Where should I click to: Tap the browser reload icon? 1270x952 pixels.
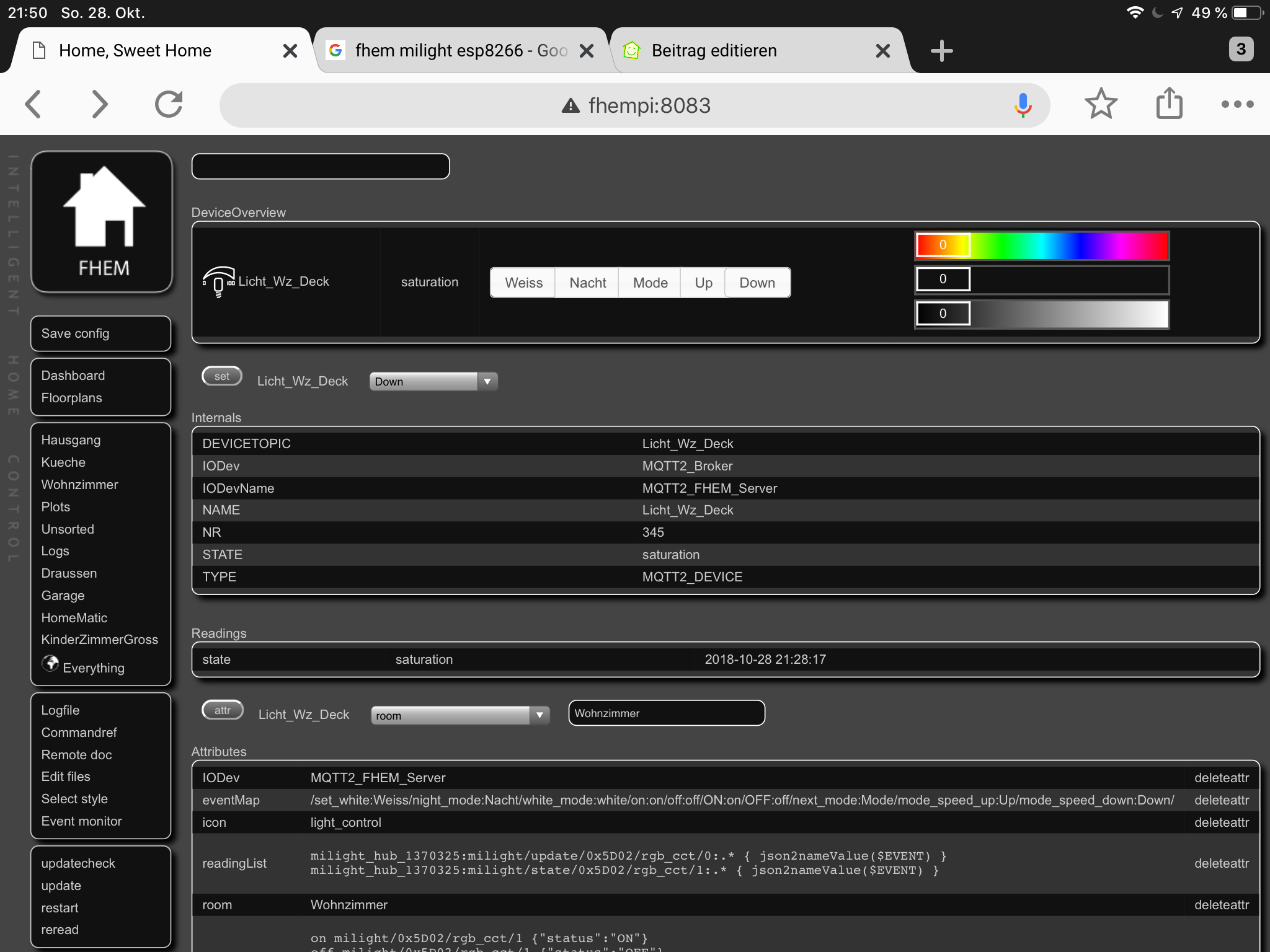pos(169,104)
